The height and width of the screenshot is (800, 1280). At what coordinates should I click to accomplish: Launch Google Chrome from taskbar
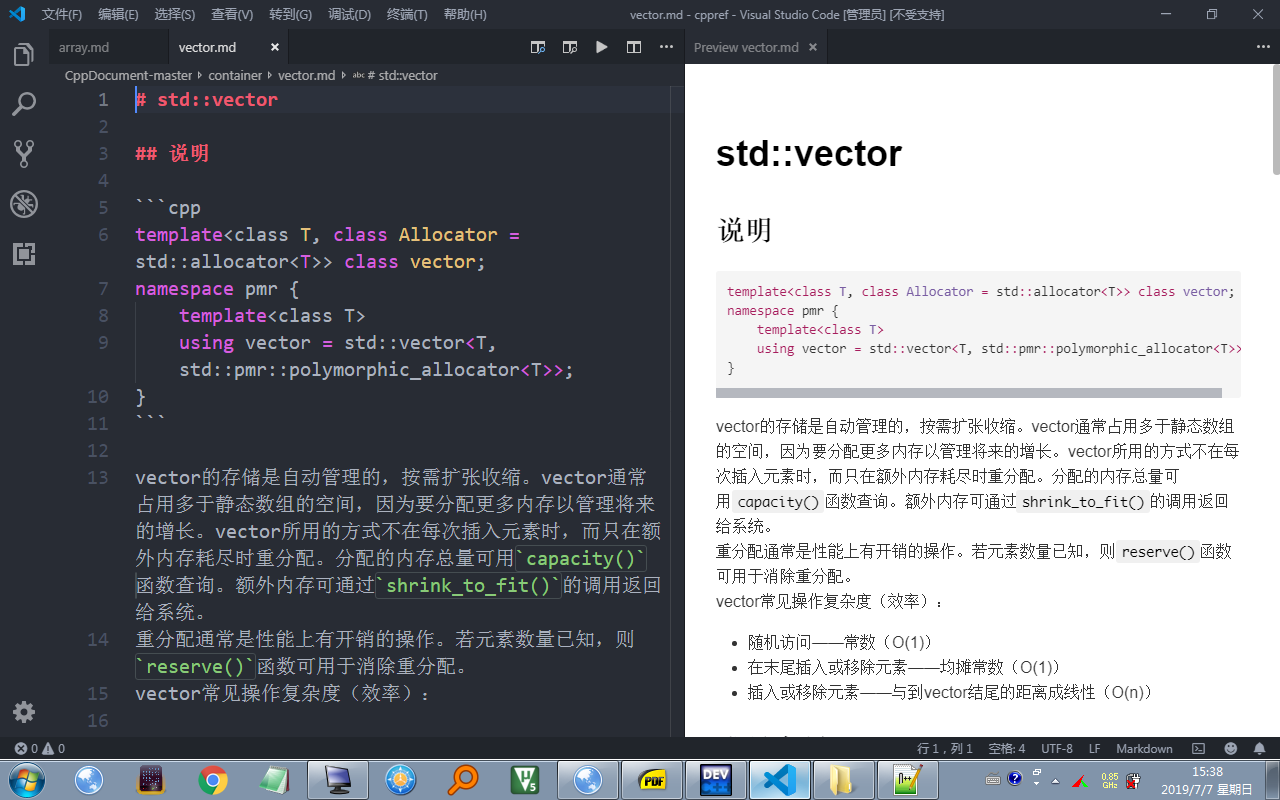(213, 779)
